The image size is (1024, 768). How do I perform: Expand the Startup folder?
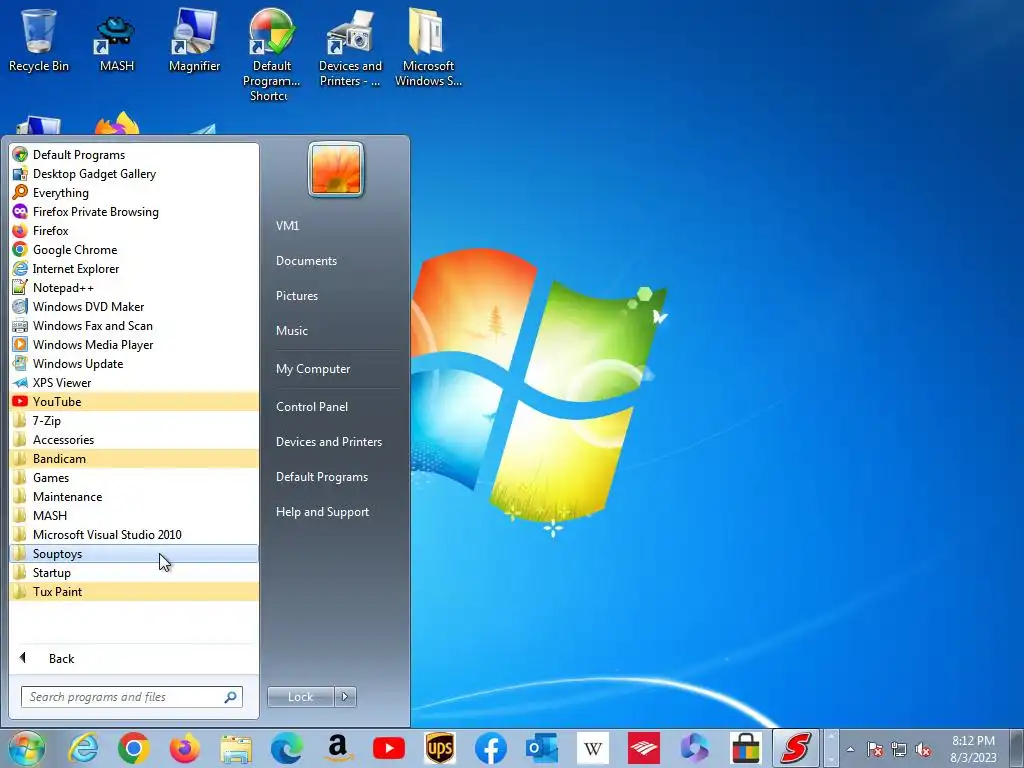pyautogui.click(x=134, y=572)
